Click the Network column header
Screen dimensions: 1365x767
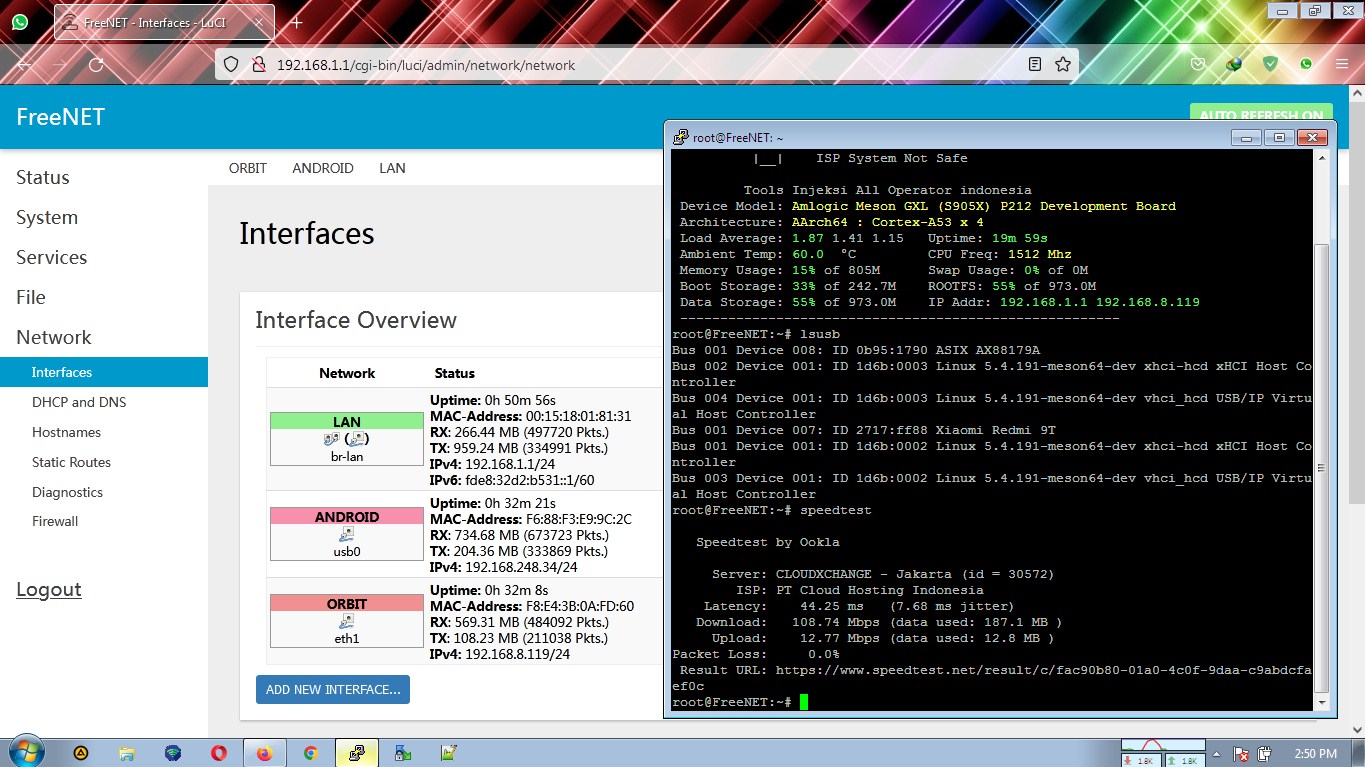click(x=347, y=373)
